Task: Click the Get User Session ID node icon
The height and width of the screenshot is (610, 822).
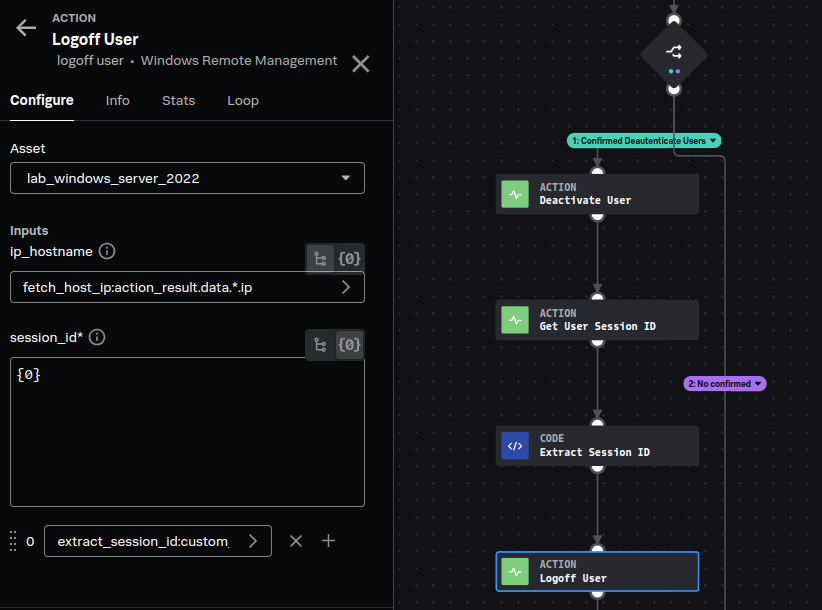Action: click(515, 320)
